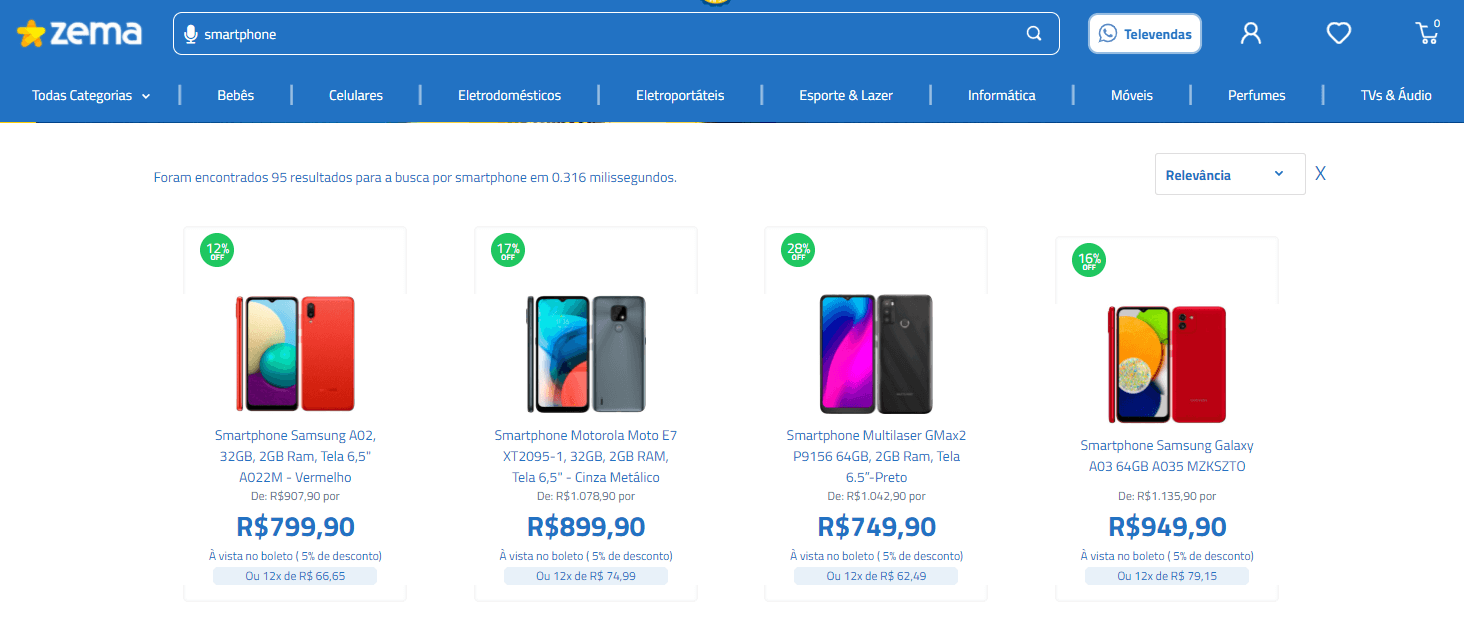The height and width of the screenshot is (620, 1464).
Task: Expand the Todas Categorias menu
Action: 91,95
